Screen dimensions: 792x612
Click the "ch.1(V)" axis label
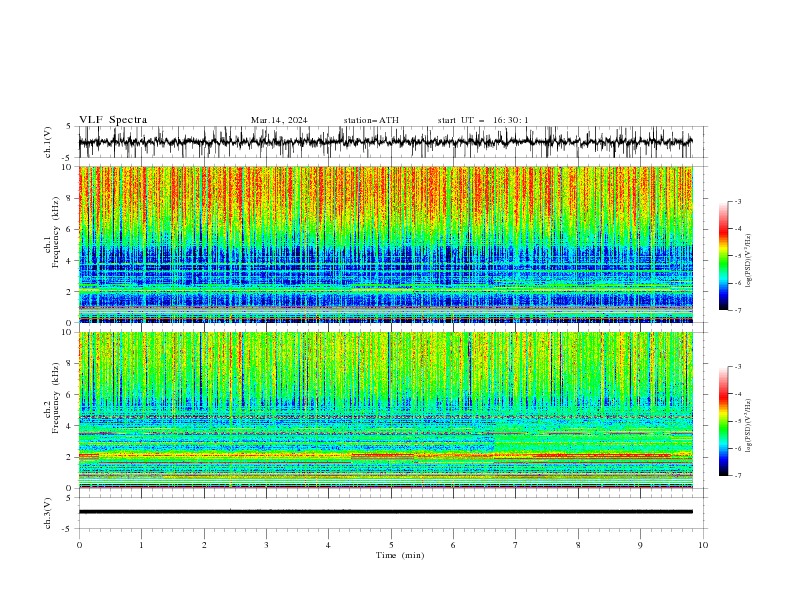48,142
